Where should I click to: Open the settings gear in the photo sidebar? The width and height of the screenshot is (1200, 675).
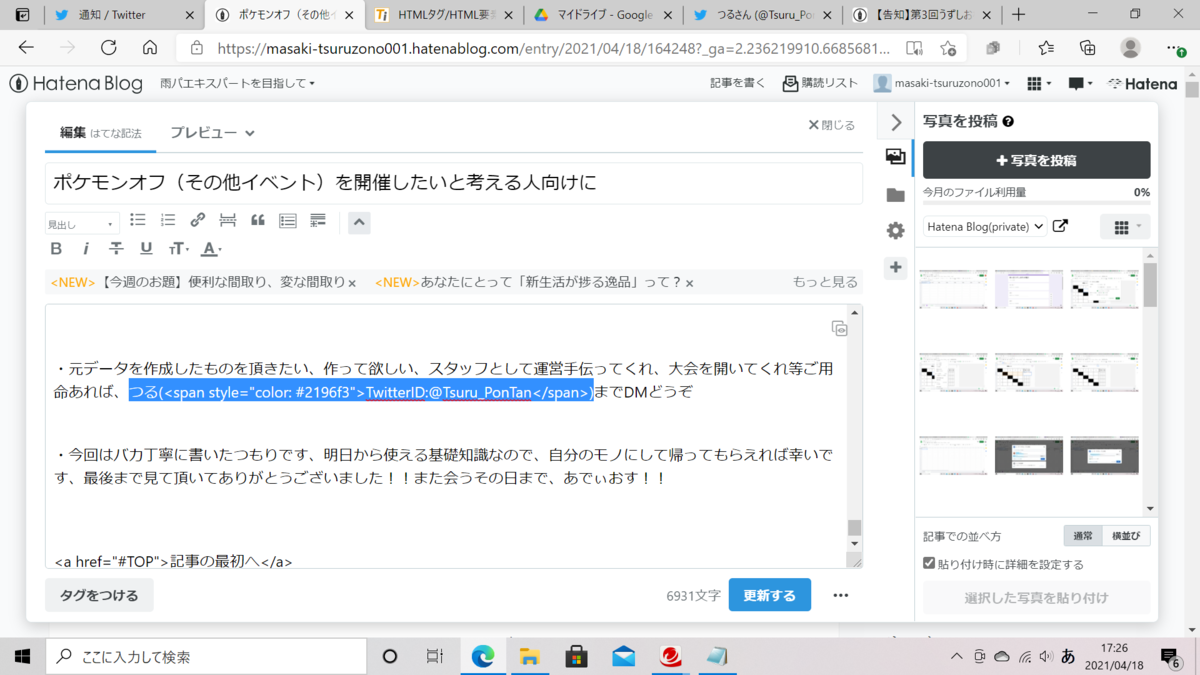tap(895, 229)
